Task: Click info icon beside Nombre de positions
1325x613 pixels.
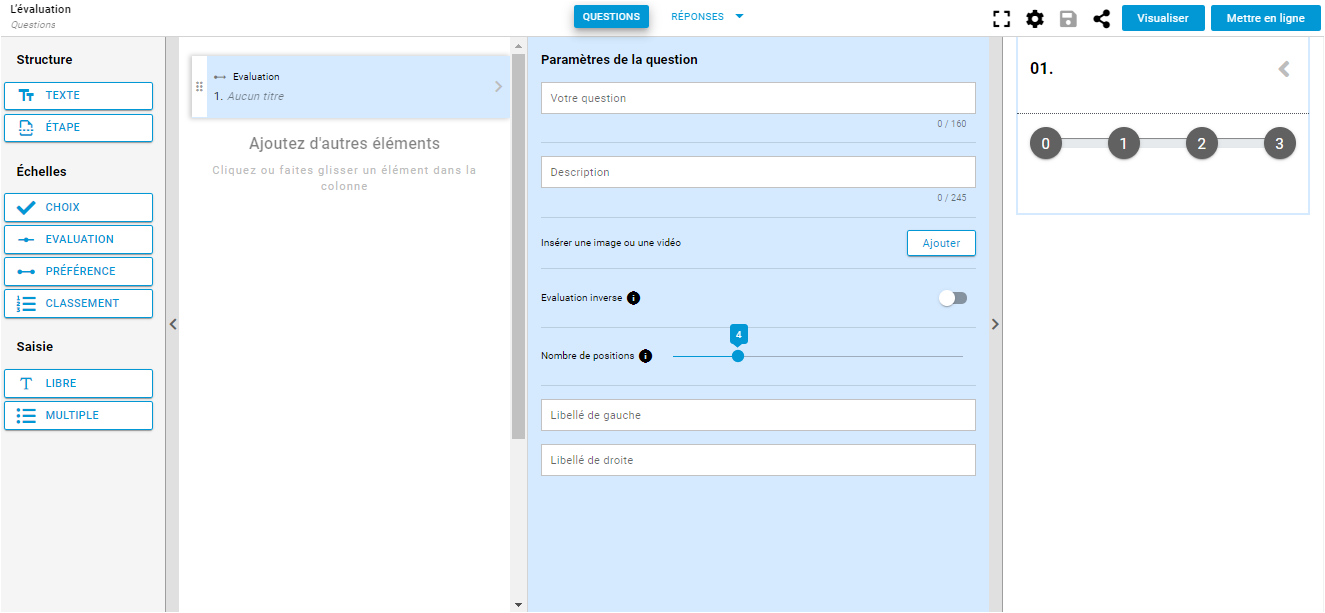Action: pos(645,356)
